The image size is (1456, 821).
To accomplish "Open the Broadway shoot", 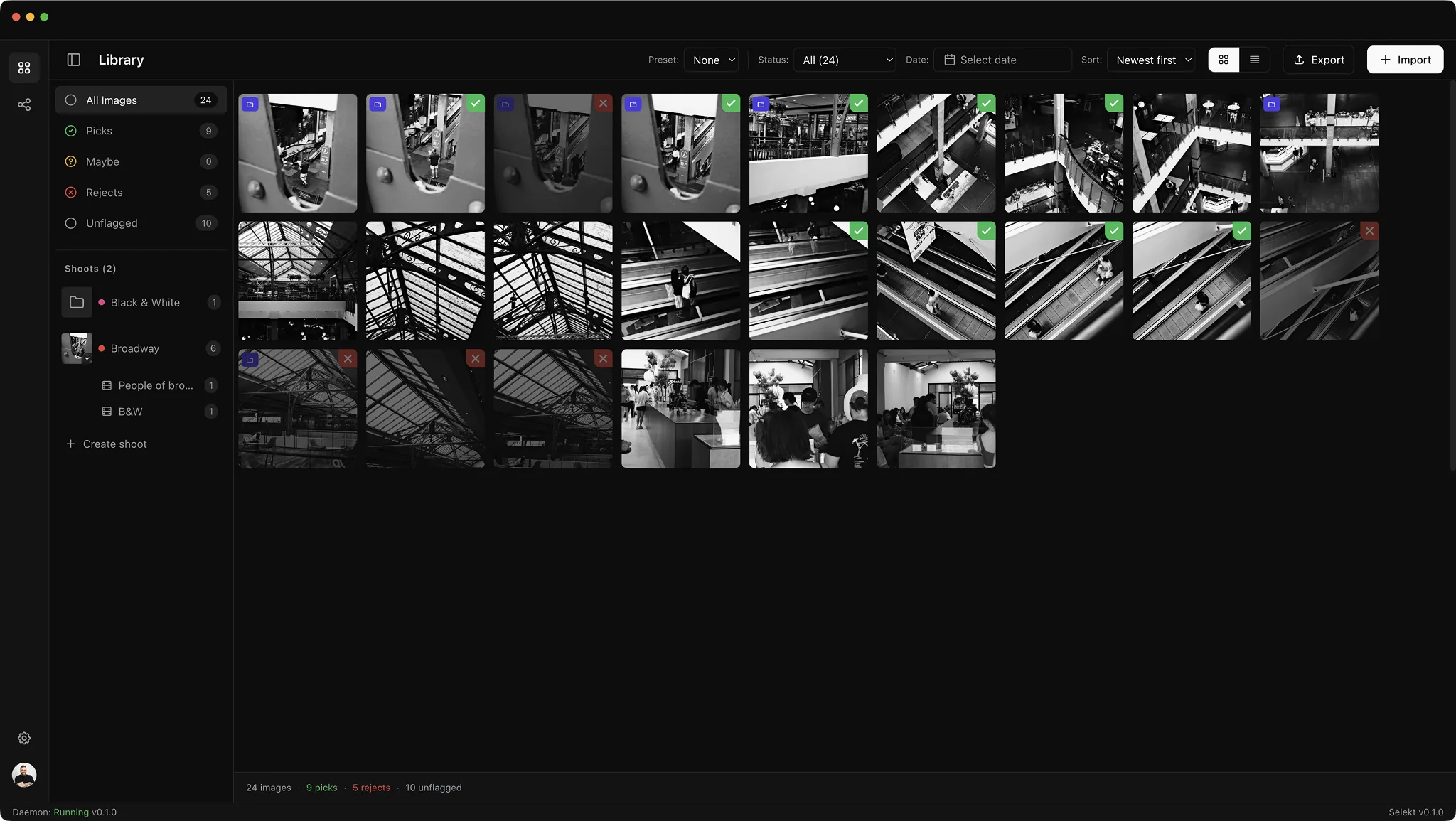I will click(x=141, y=348).
